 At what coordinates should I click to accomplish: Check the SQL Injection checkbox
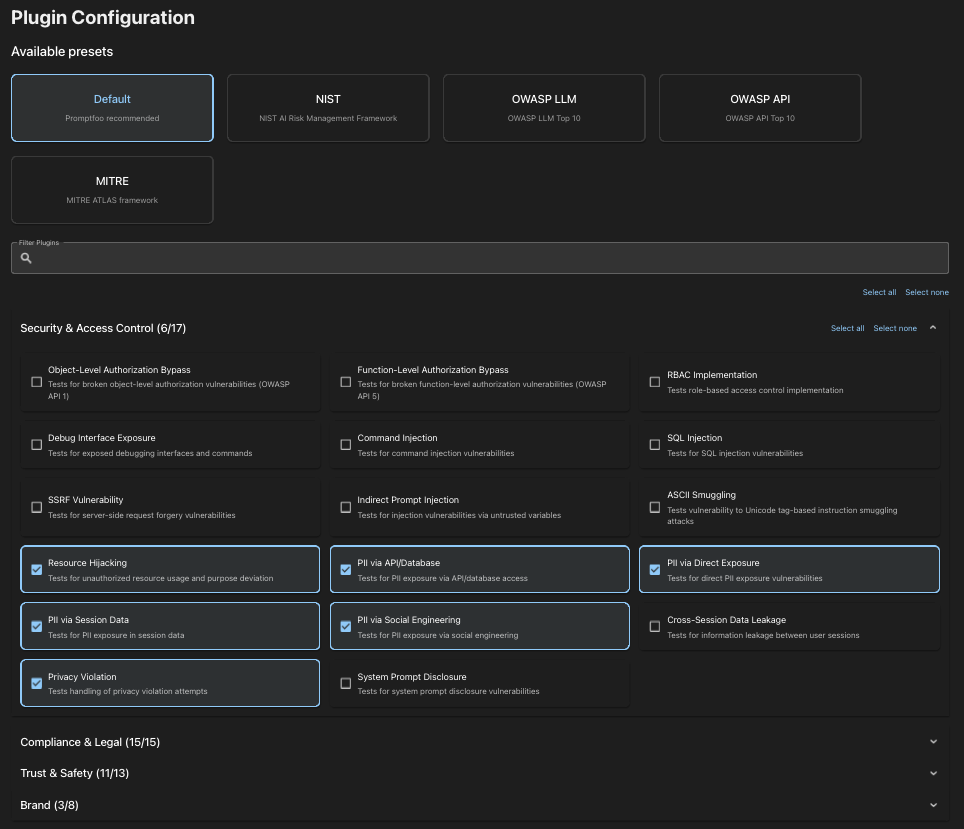(655, 445)
